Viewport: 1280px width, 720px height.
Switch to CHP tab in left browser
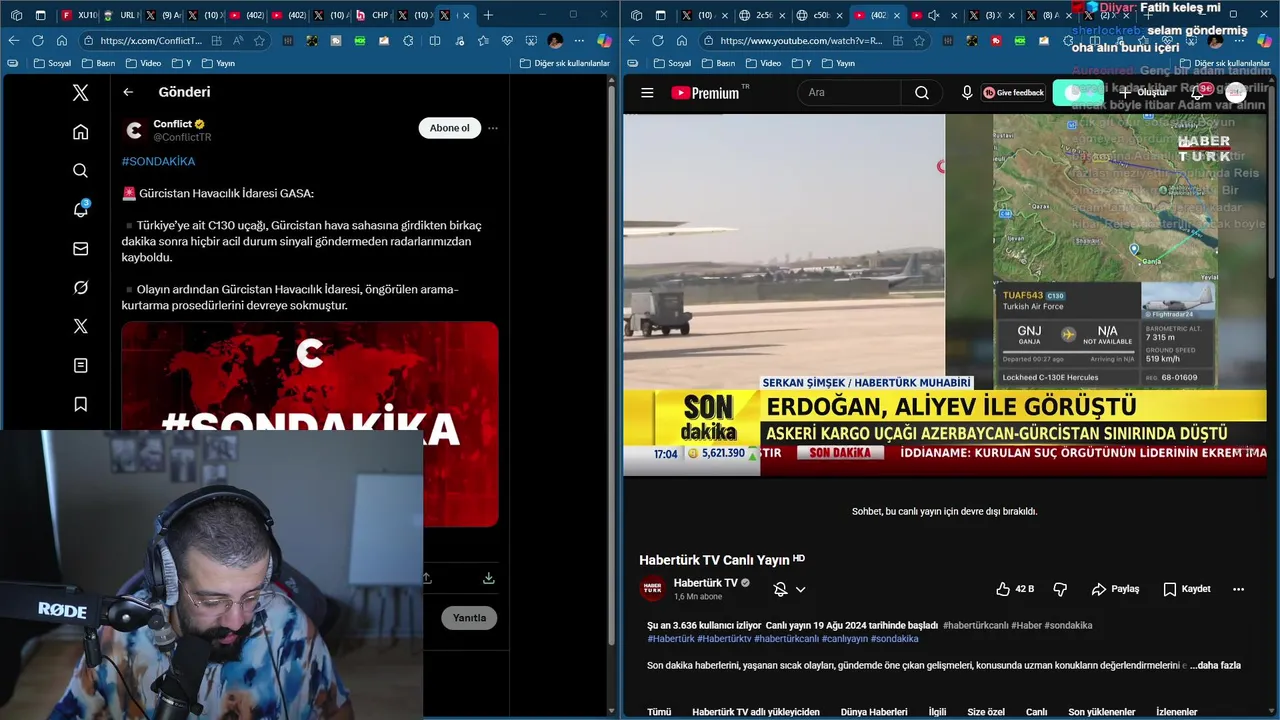[x=372, y=15]
